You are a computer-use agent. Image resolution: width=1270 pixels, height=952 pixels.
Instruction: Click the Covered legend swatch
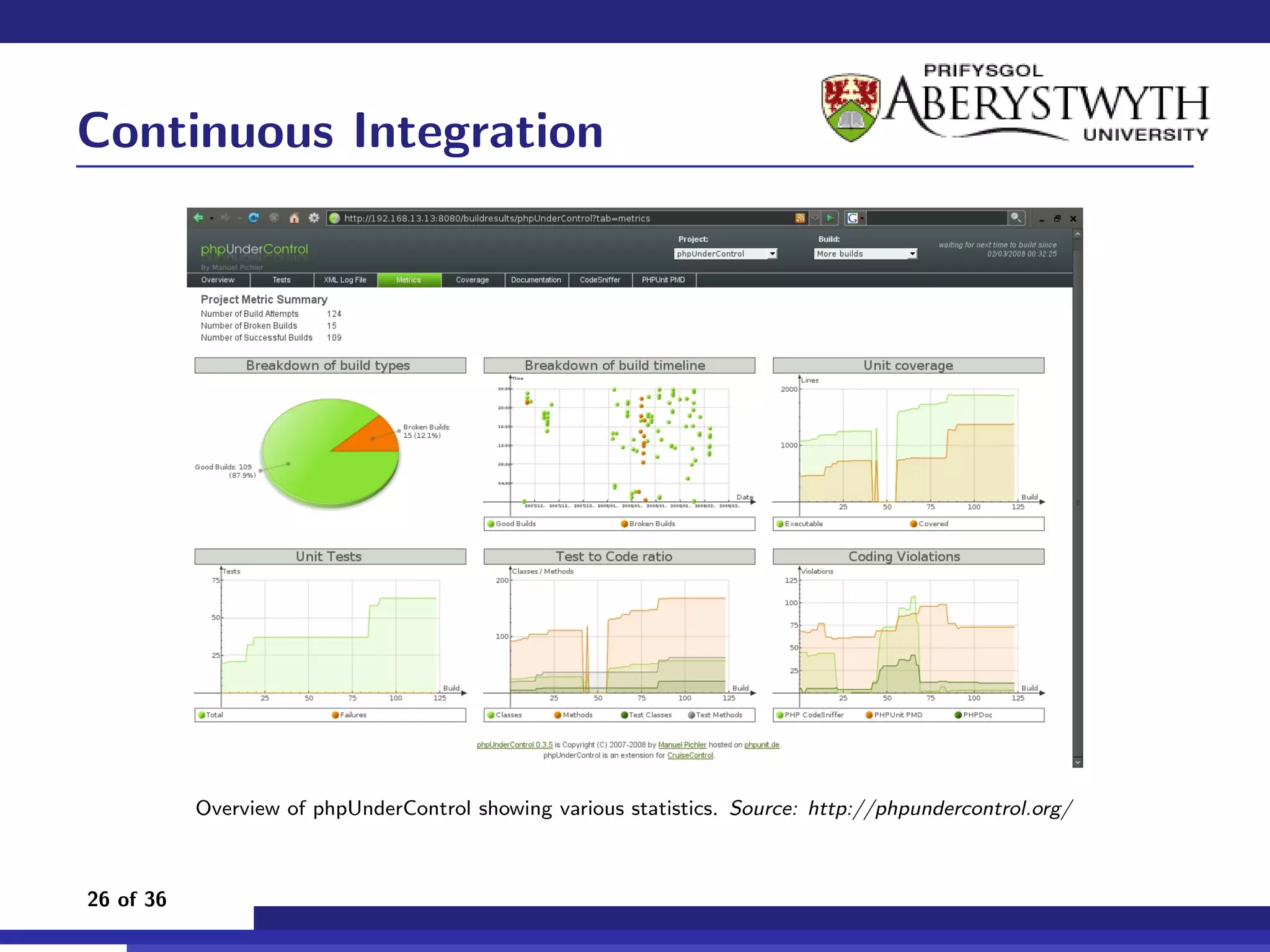point(913,524)
